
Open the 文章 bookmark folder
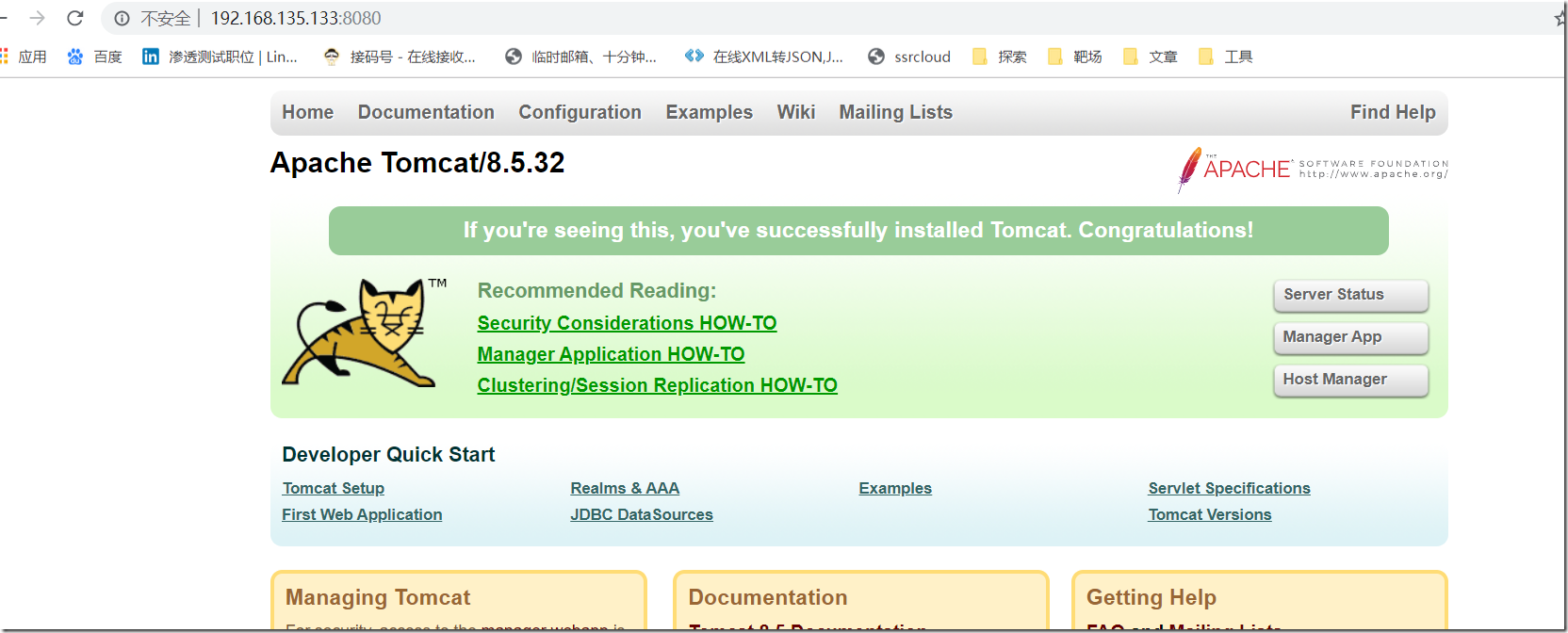(1151, 57)
